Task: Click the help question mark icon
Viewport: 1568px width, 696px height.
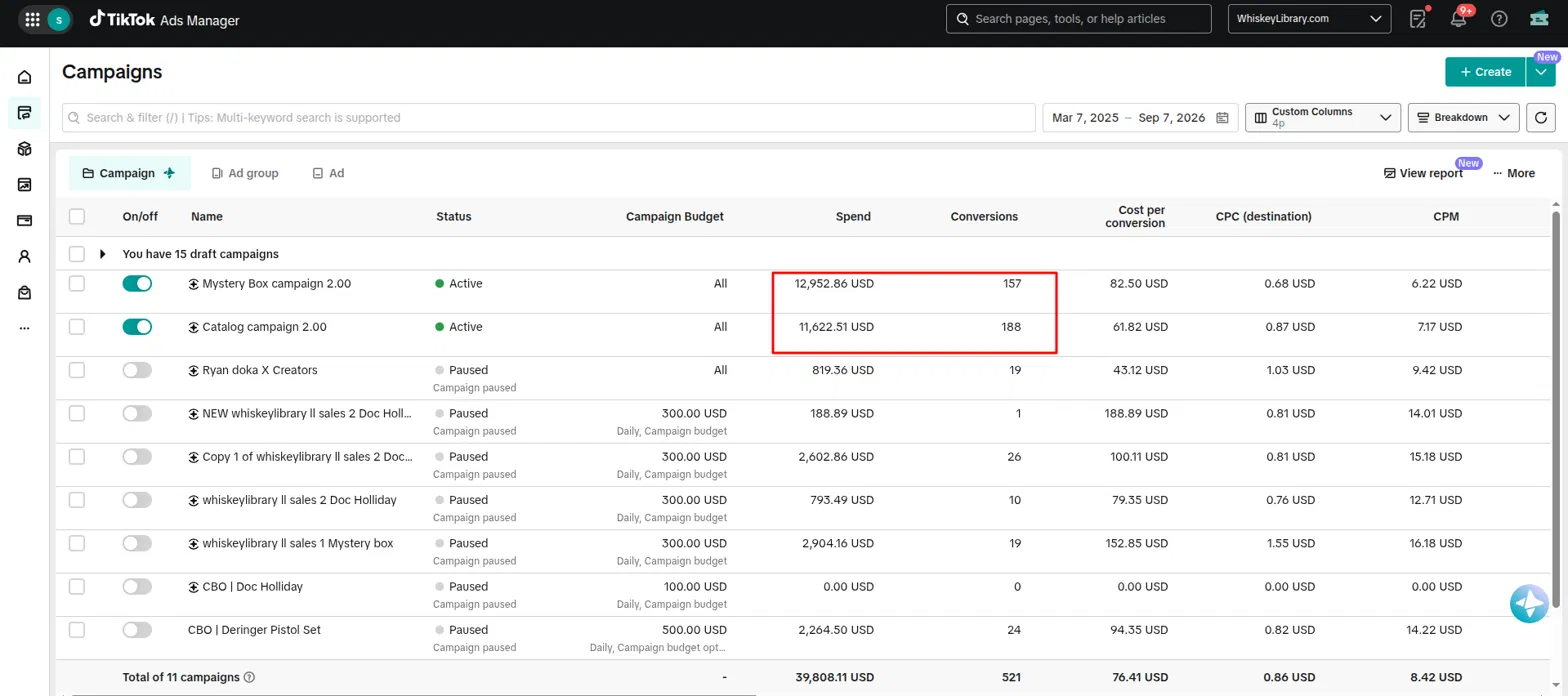Action: point(1499,19)
